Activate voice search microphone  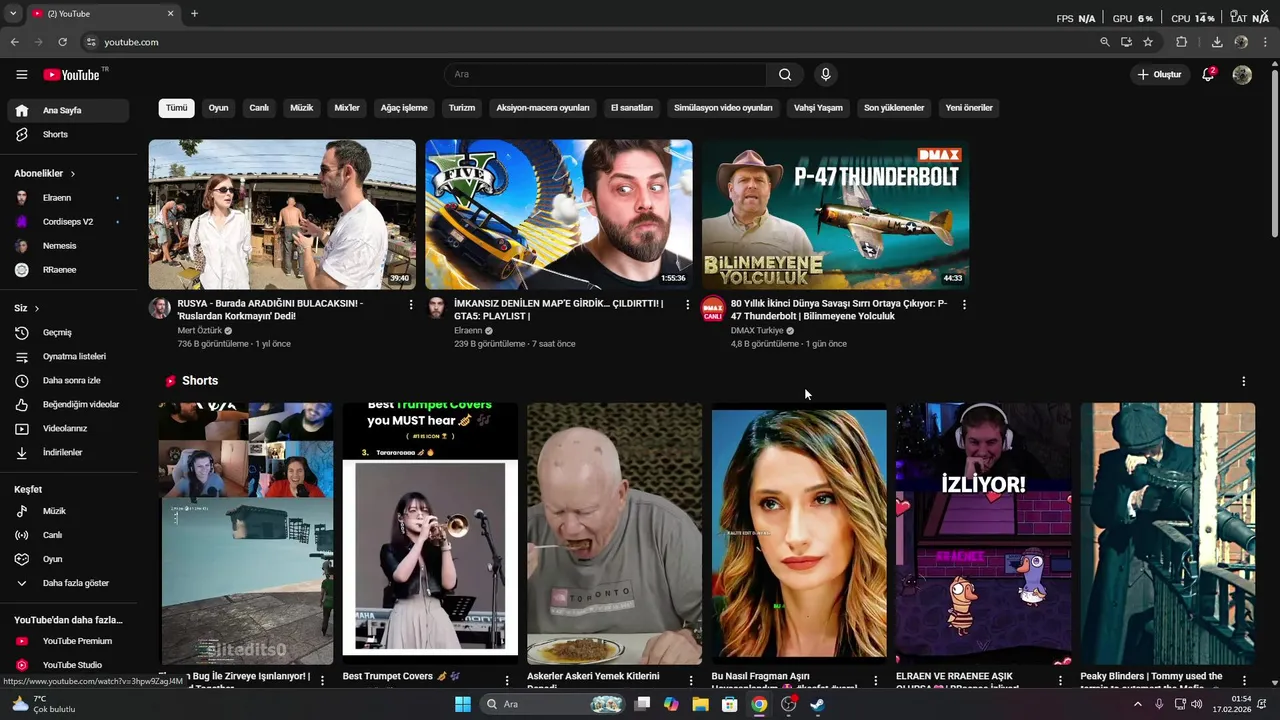(825, 74)
